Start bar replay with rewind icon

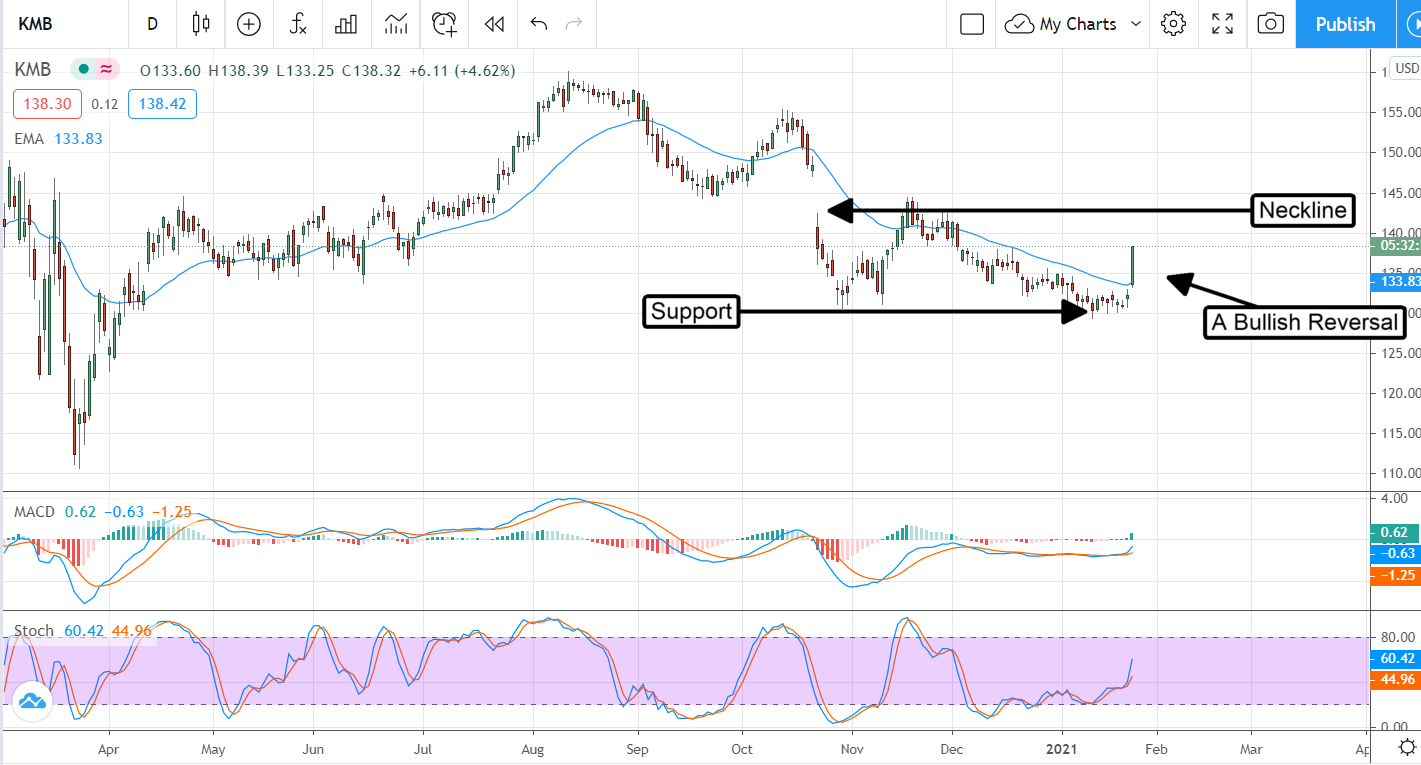tap(493, 24)
